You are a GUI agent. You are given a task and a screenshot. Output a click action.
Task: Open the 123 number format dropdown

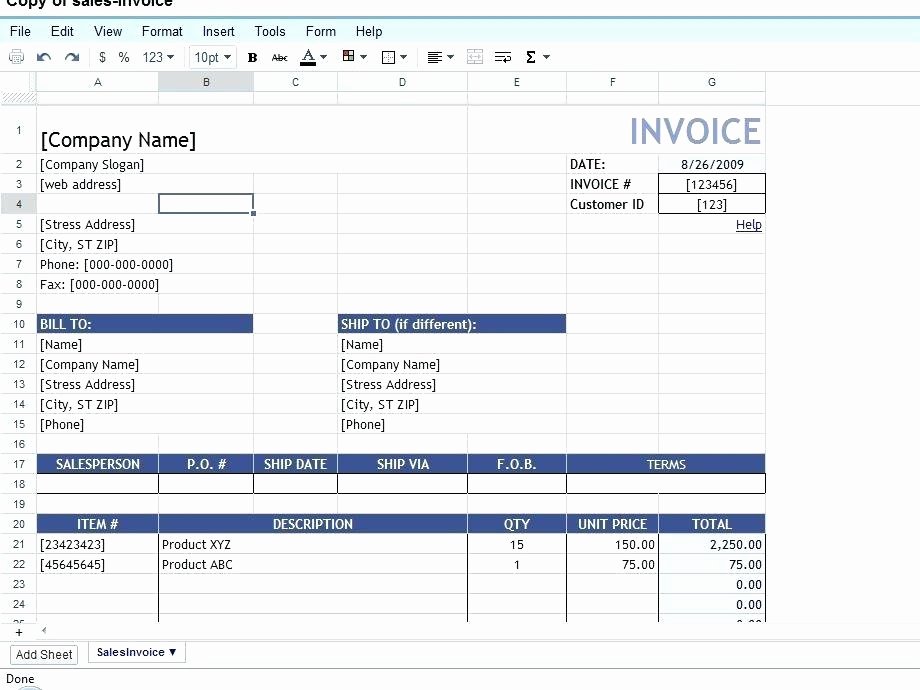[x=158, y=57]
